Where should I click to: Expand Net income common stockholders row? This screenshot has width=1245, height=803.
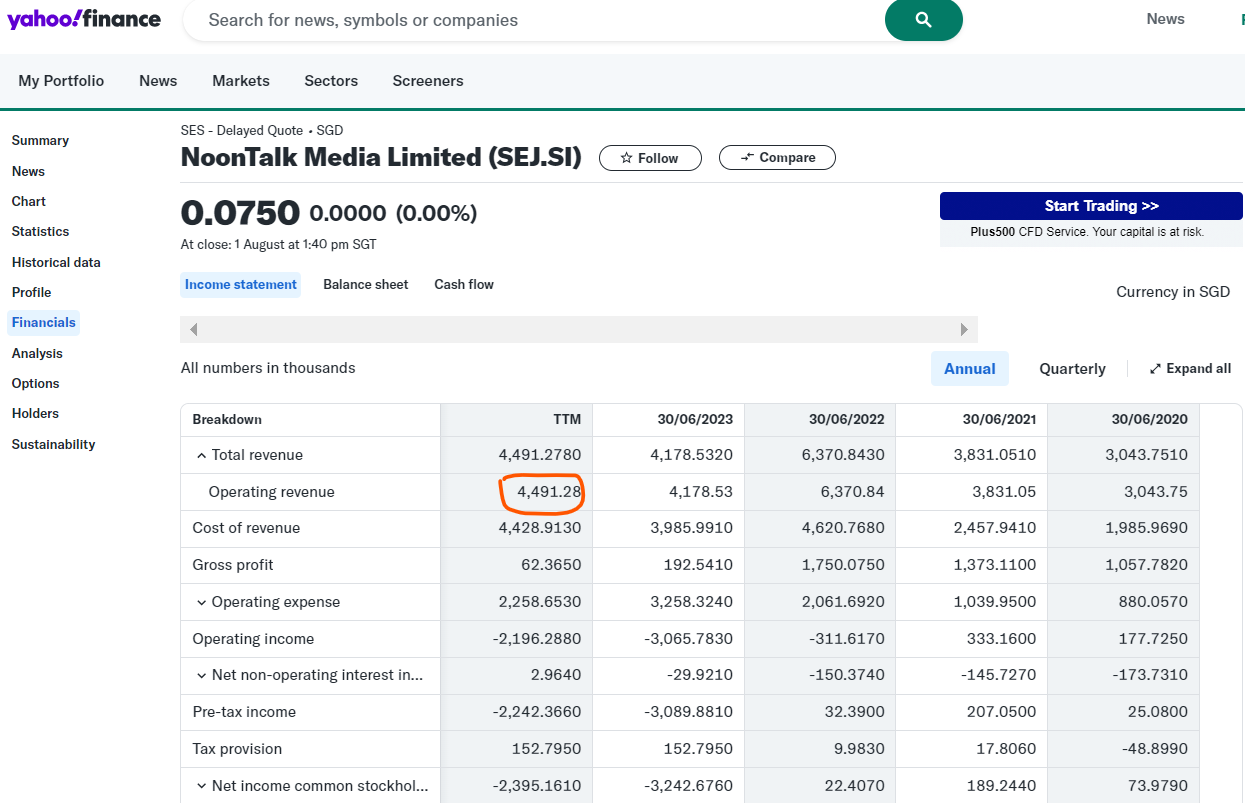click(x=202, y=786)
